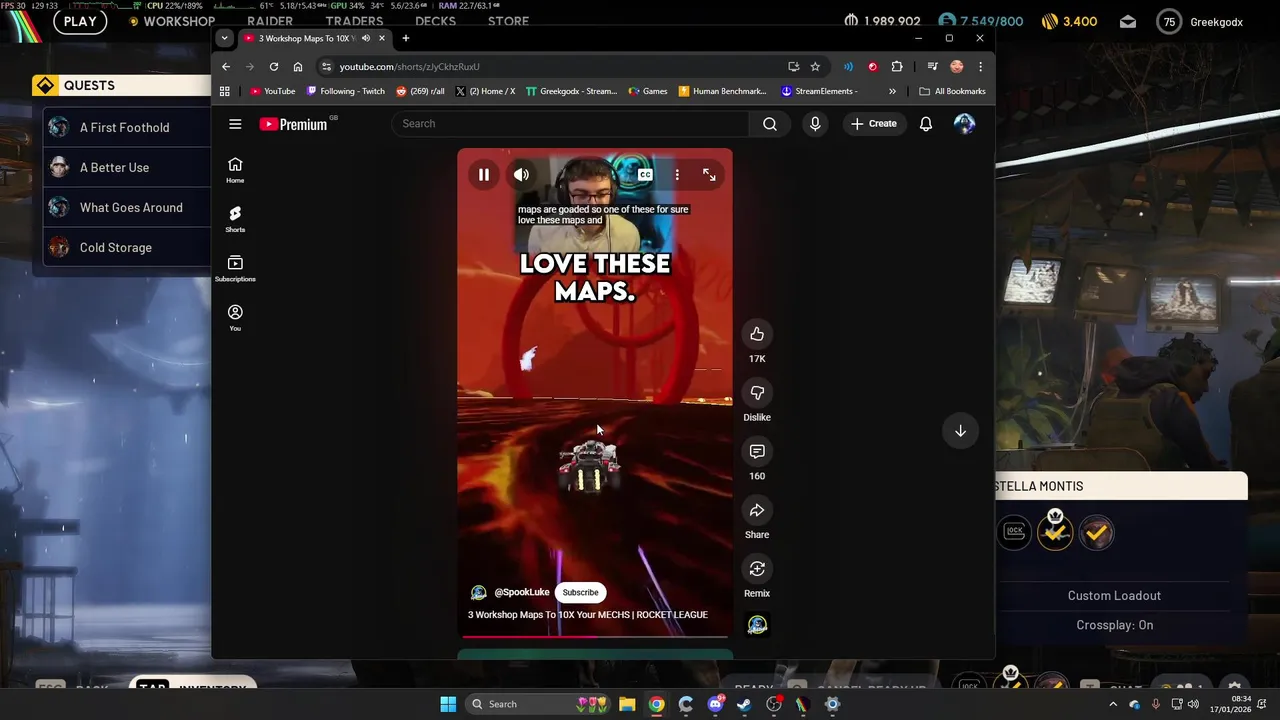Open the Short's three-dot more options menu
Screen dimensions: 1280x720
677,175
